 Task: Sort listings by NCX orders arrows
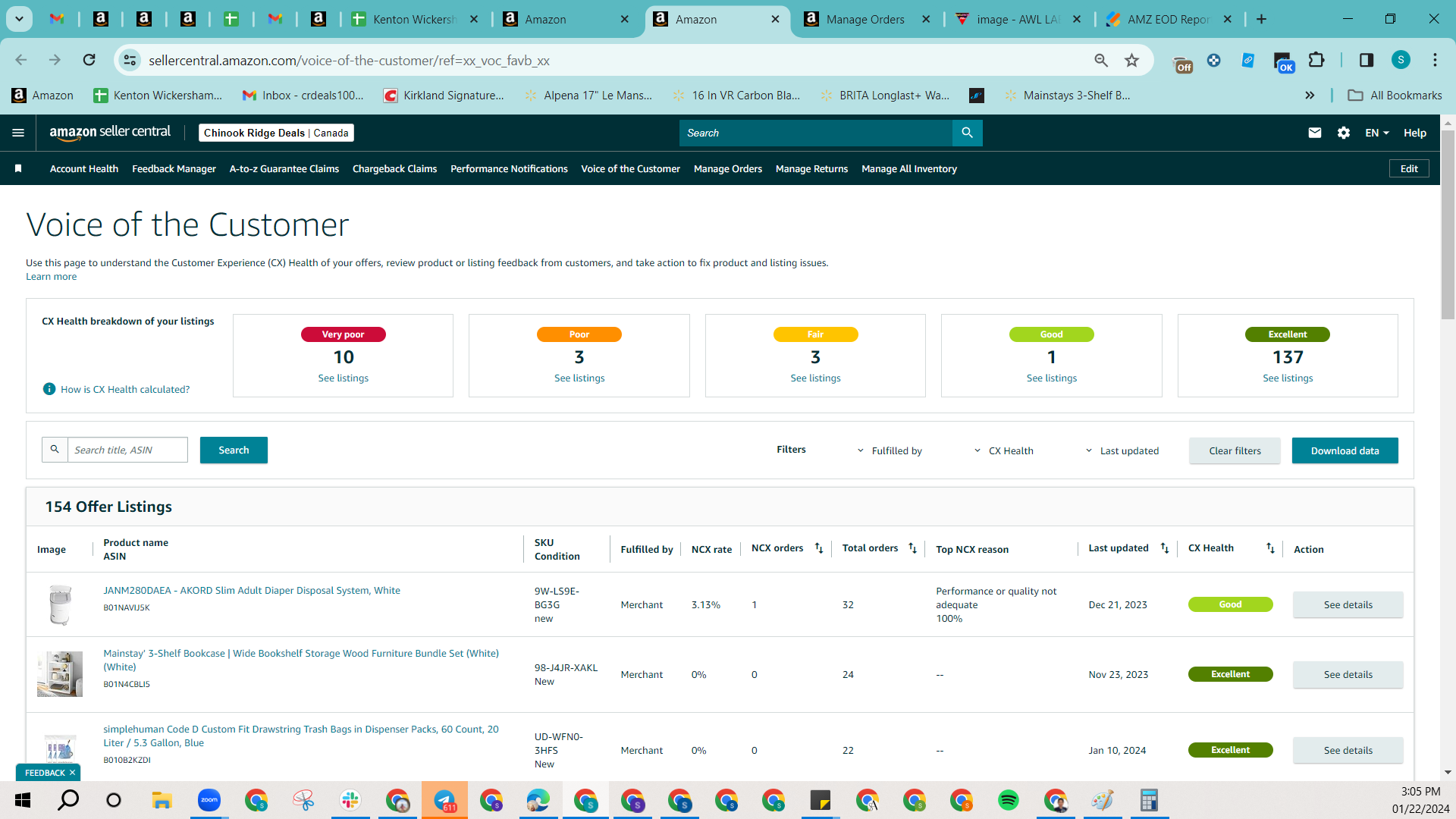tap(819, 548)
